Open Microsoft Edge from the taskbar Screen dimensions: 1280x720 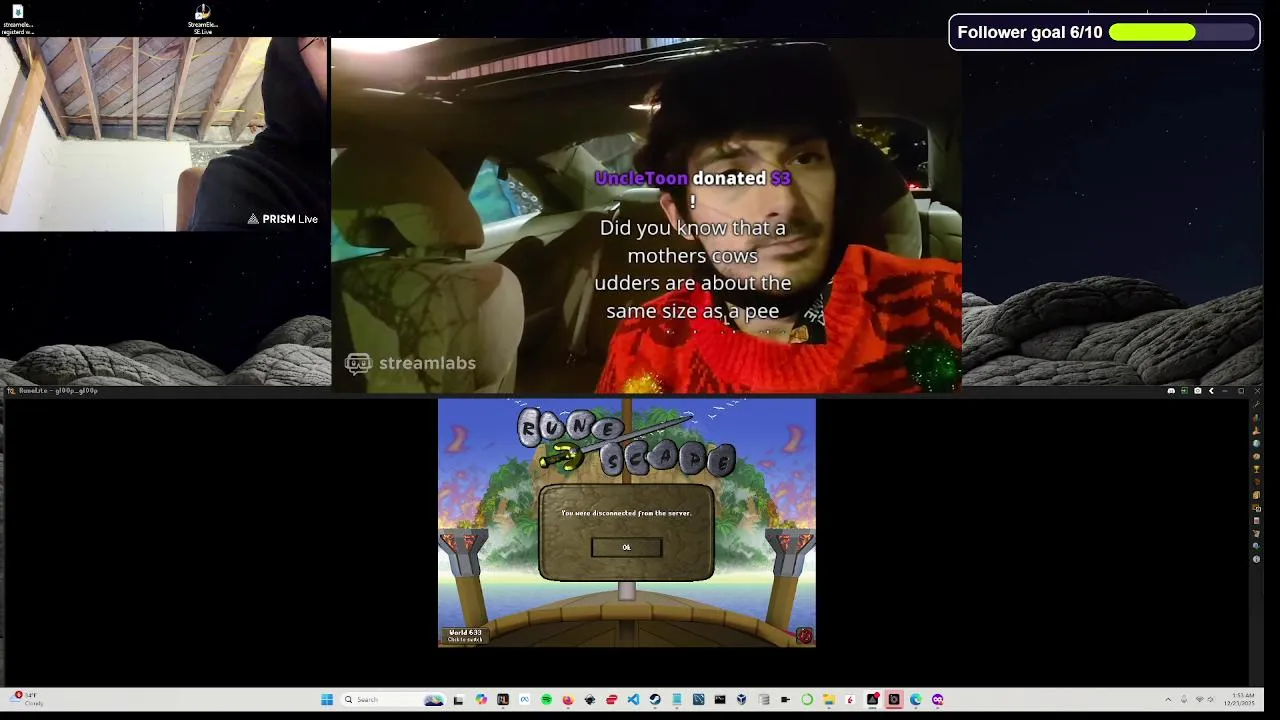click(x=915, y=699)
